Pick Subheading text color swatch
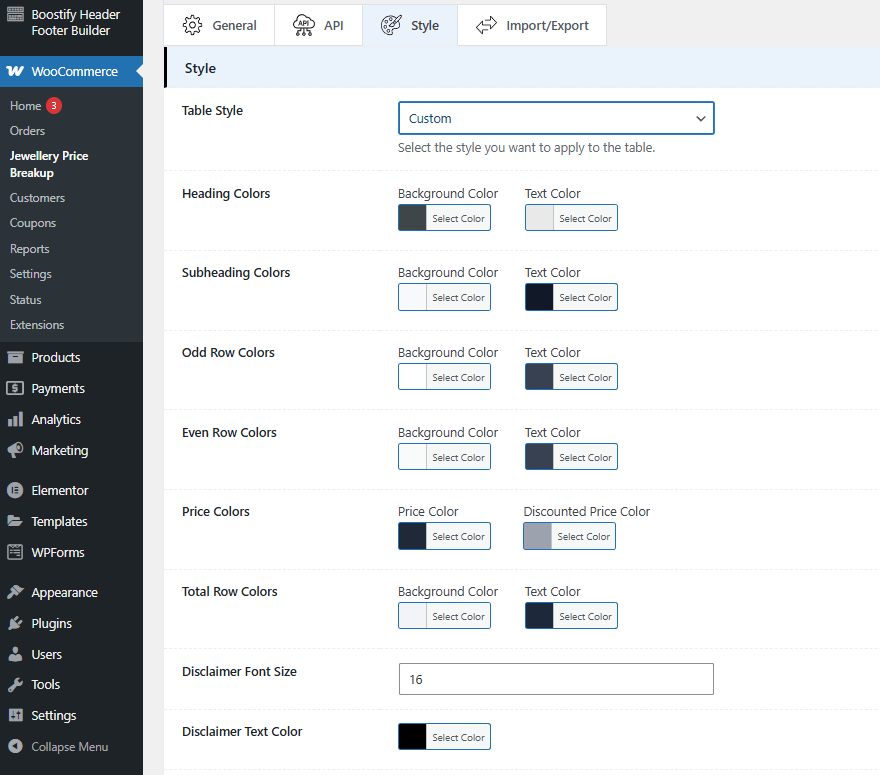880x775 pixels. click(x=539, y=297)
